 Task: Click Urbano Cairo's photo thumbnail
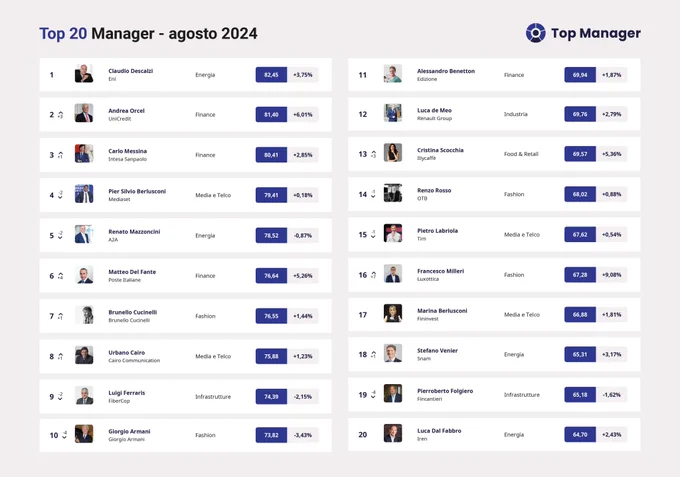tap(84, 355)
